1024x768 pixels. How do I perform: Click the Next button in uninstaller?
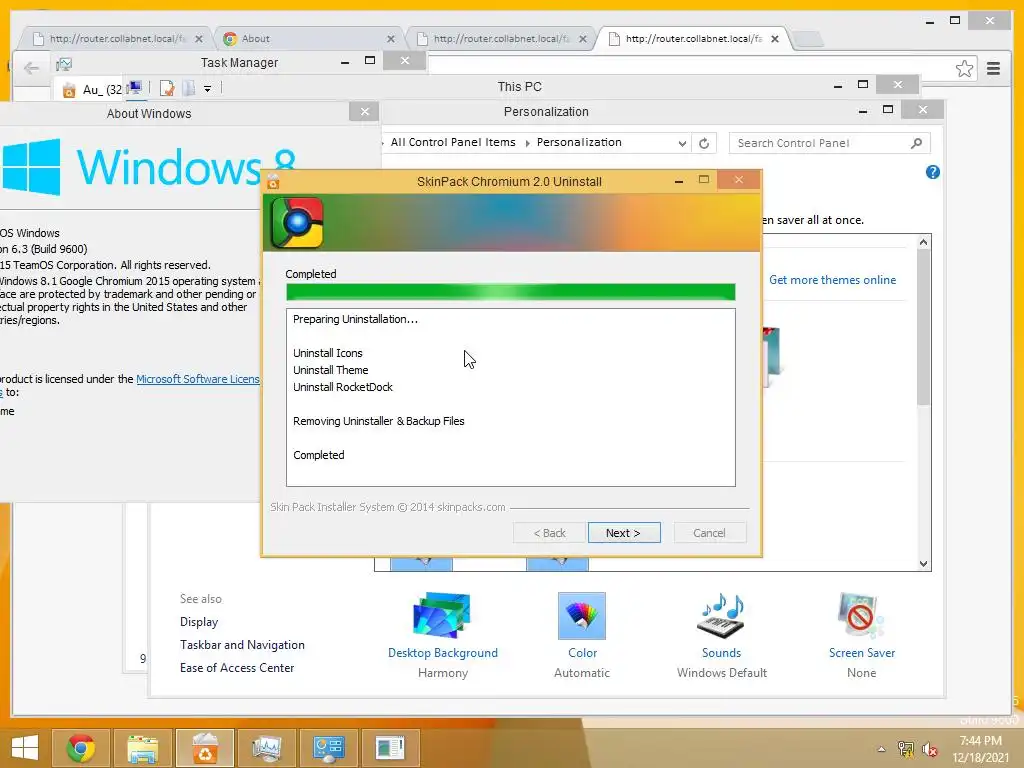point(624,533)
